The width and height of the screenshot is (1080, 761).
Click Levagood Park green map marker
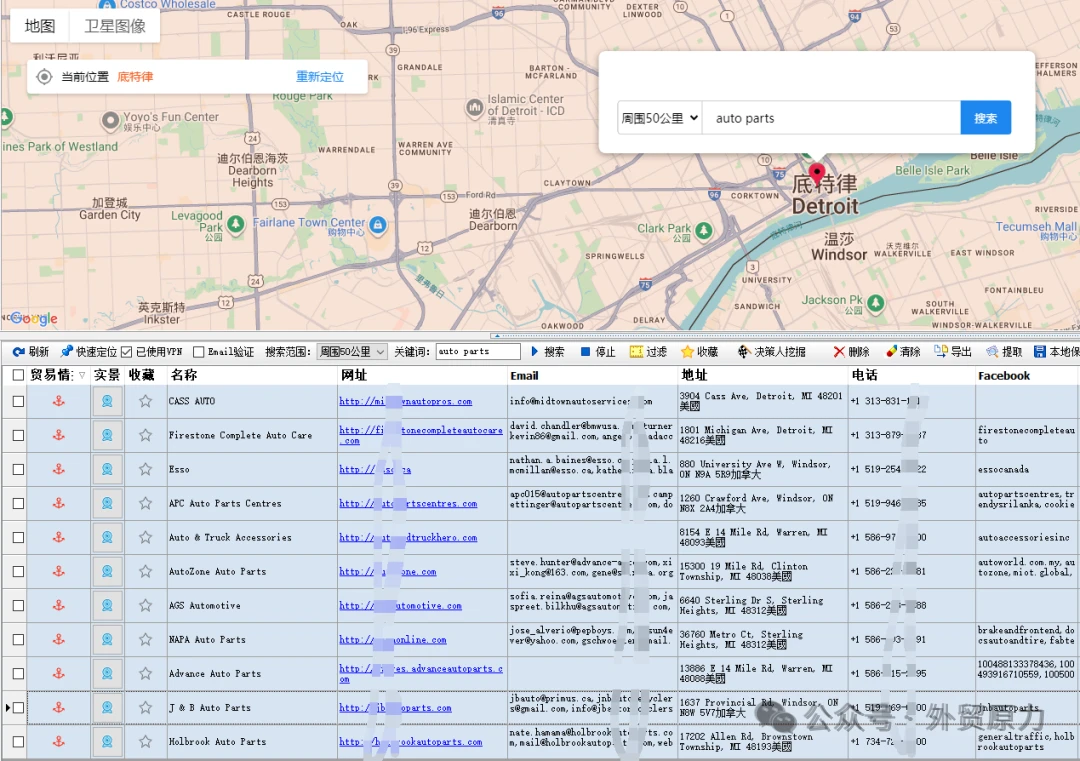pos(236,224)
